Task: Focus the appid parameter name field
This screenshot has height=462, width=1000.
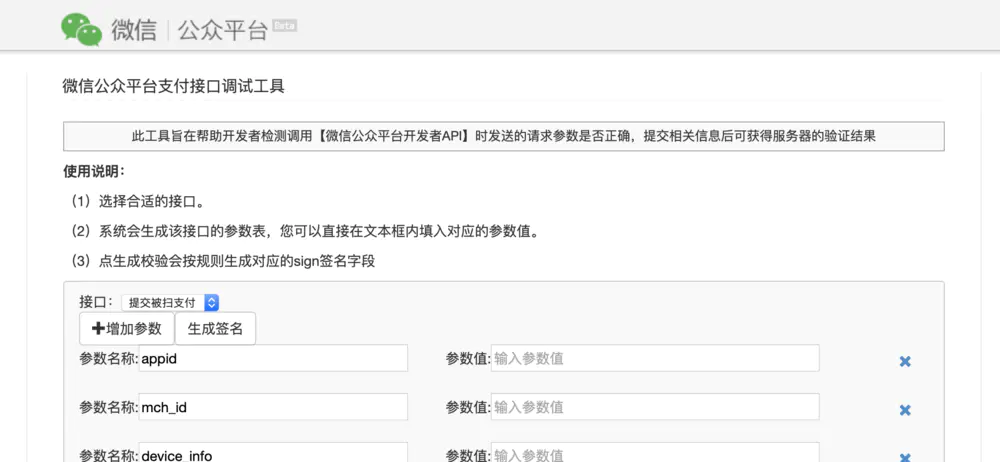Action: (273, 359)
